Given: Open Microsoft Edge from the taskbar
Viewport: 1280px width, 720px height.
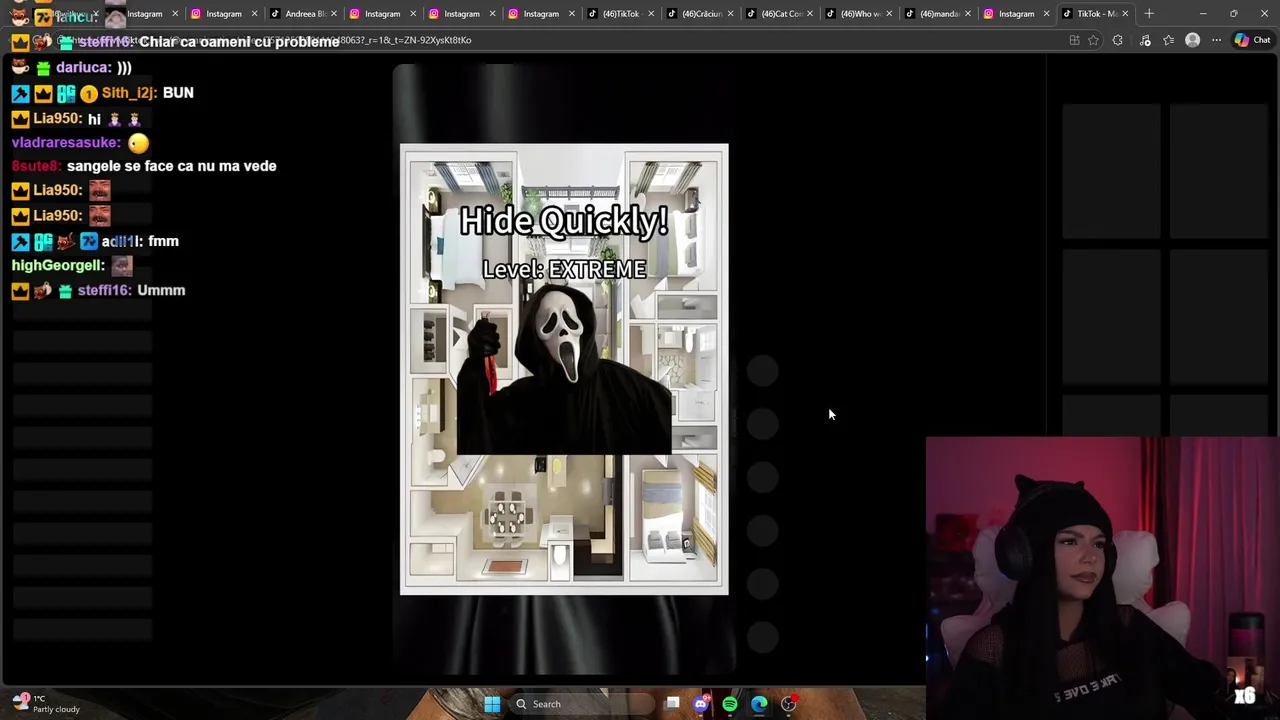Looking at the screenshot, I should pos(759,704).
